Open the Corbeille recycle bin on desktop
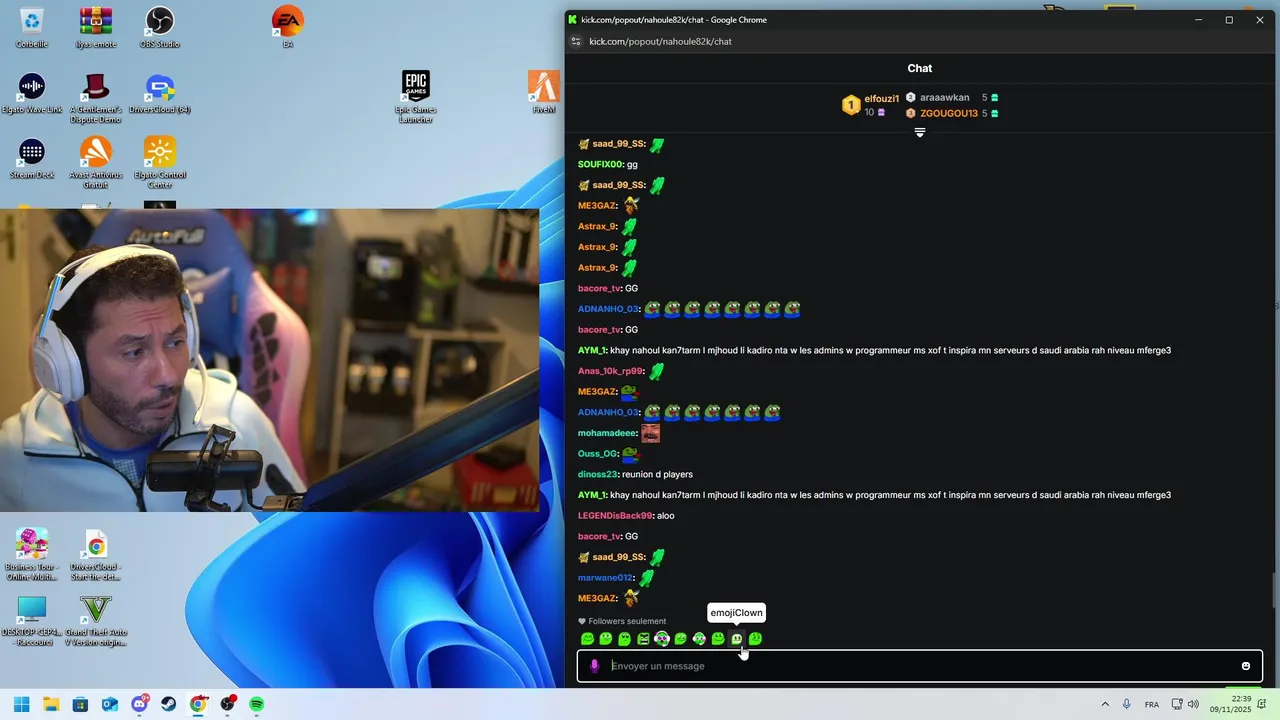The width and height of the screenshot is (1280, 720). click(32, 28)
